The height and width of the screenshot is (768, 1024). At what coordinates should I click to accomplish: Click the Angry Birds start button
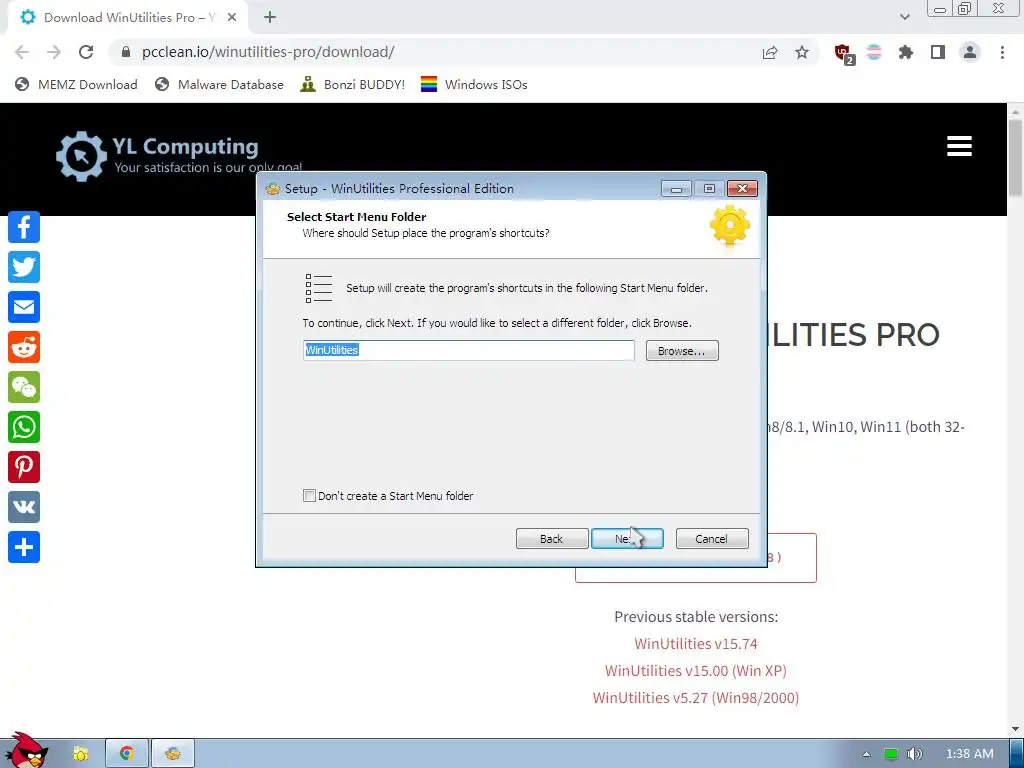point(27,750)
